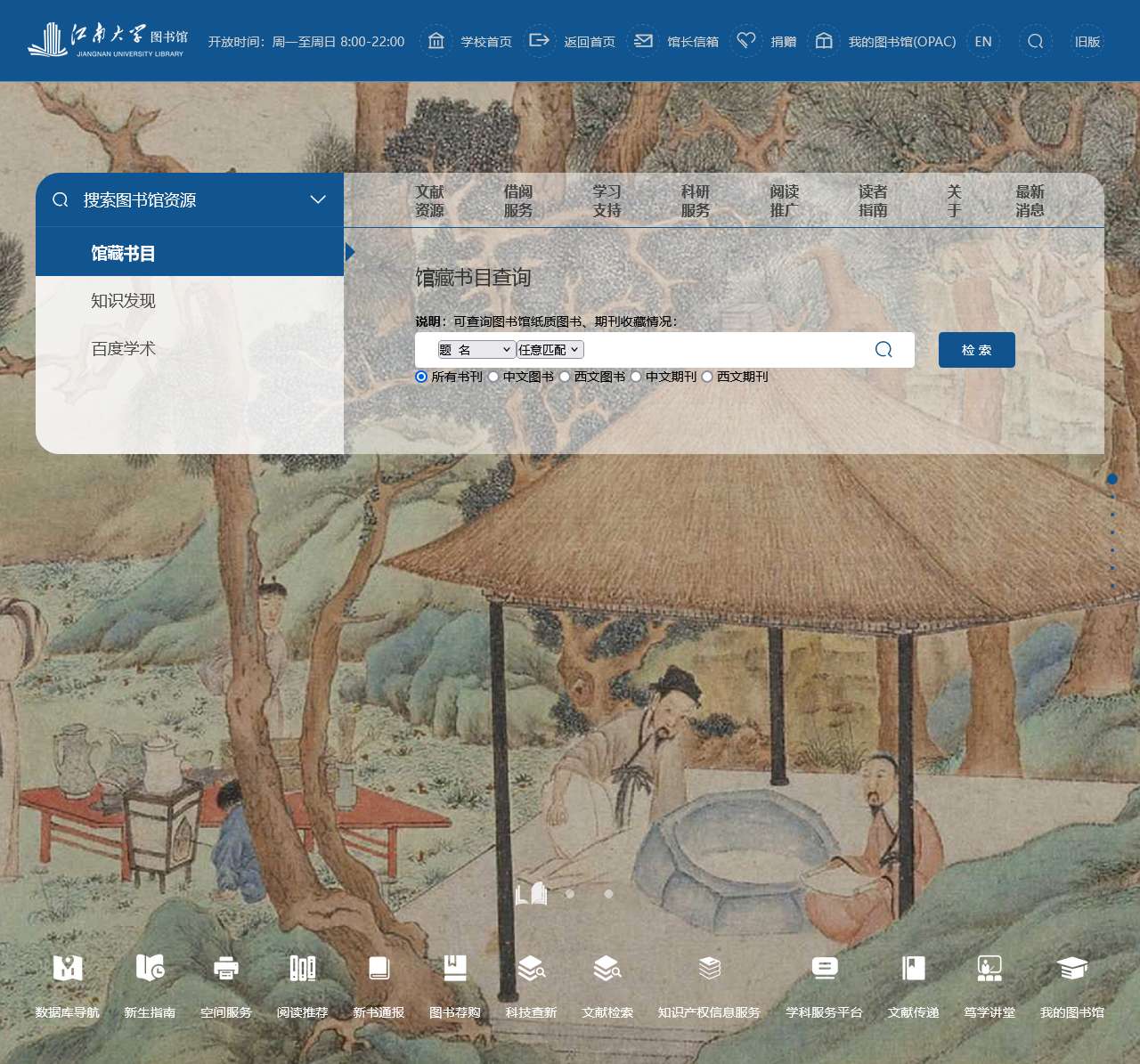Screen dimensions: 1140x1064
Task: Open 学科服务平台 icon
Action: 825,968
